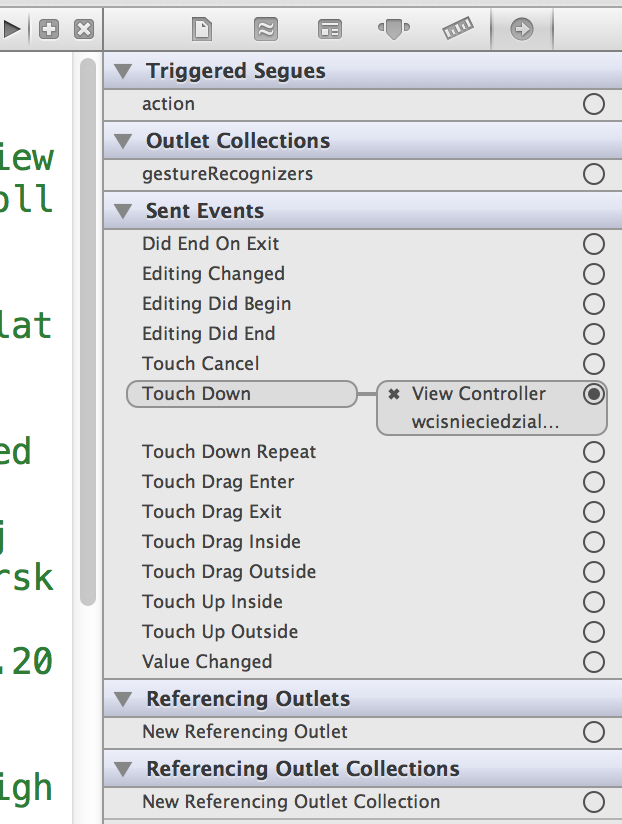Click the X close button beside plus

[84, 29]
